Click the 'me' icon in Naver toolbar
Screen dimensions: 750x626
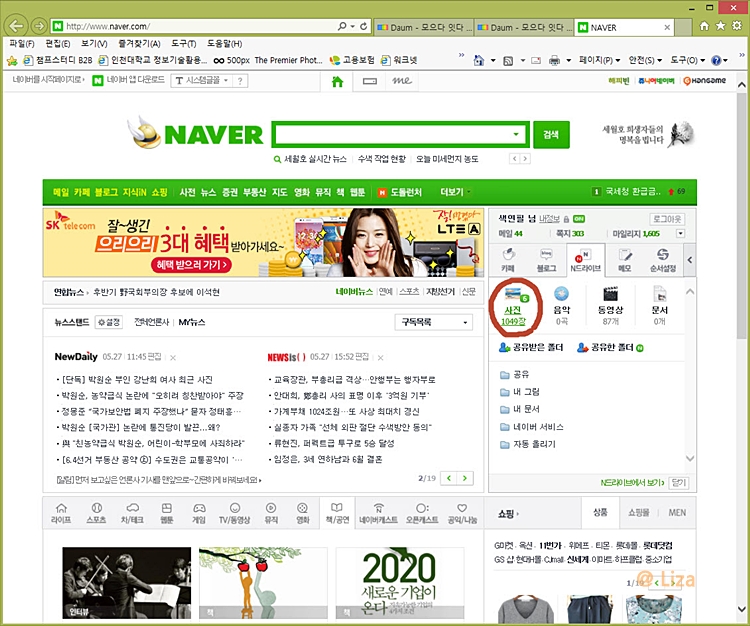(x=402, y=81)
